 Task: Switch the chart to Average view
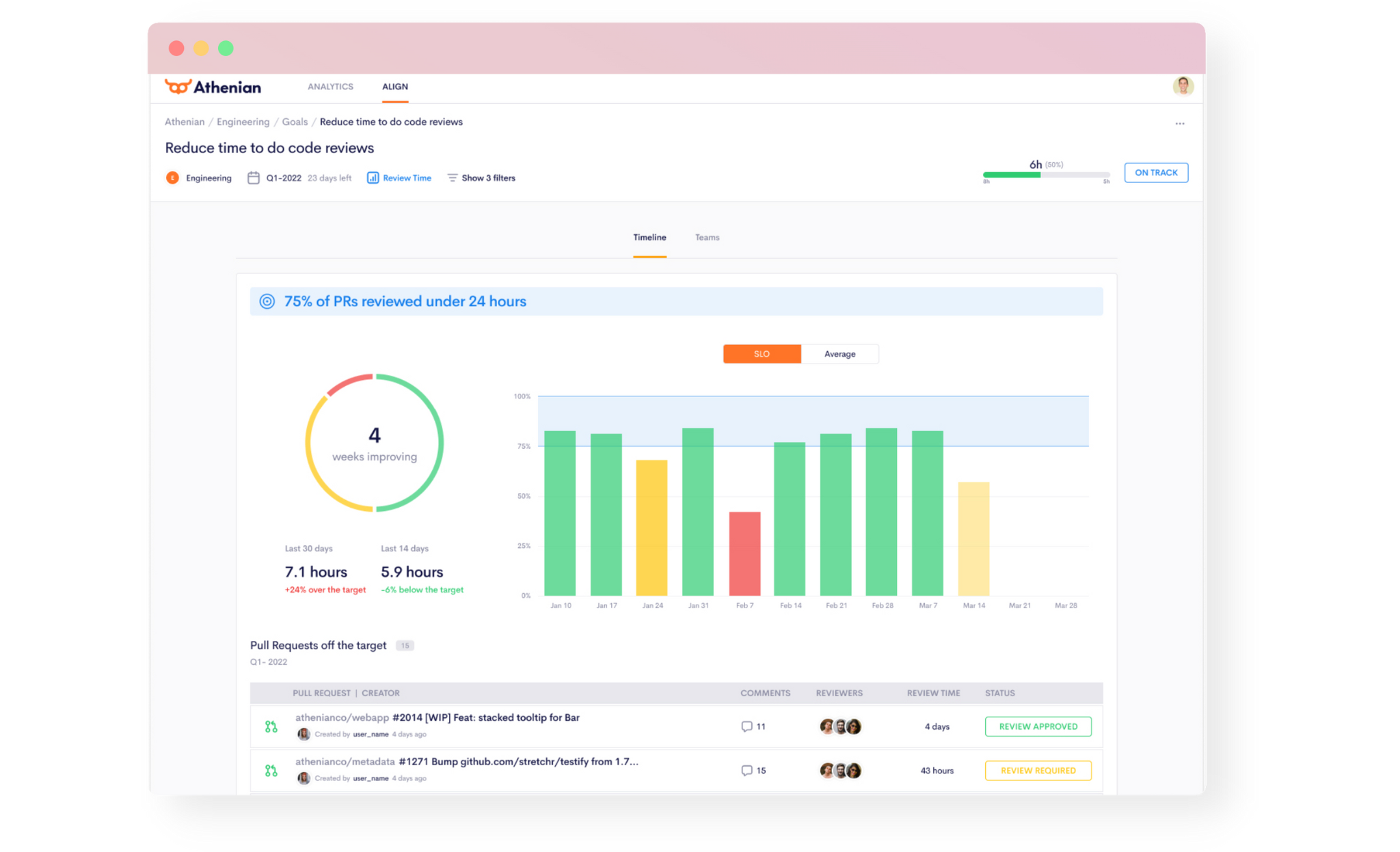pos(839,354)
